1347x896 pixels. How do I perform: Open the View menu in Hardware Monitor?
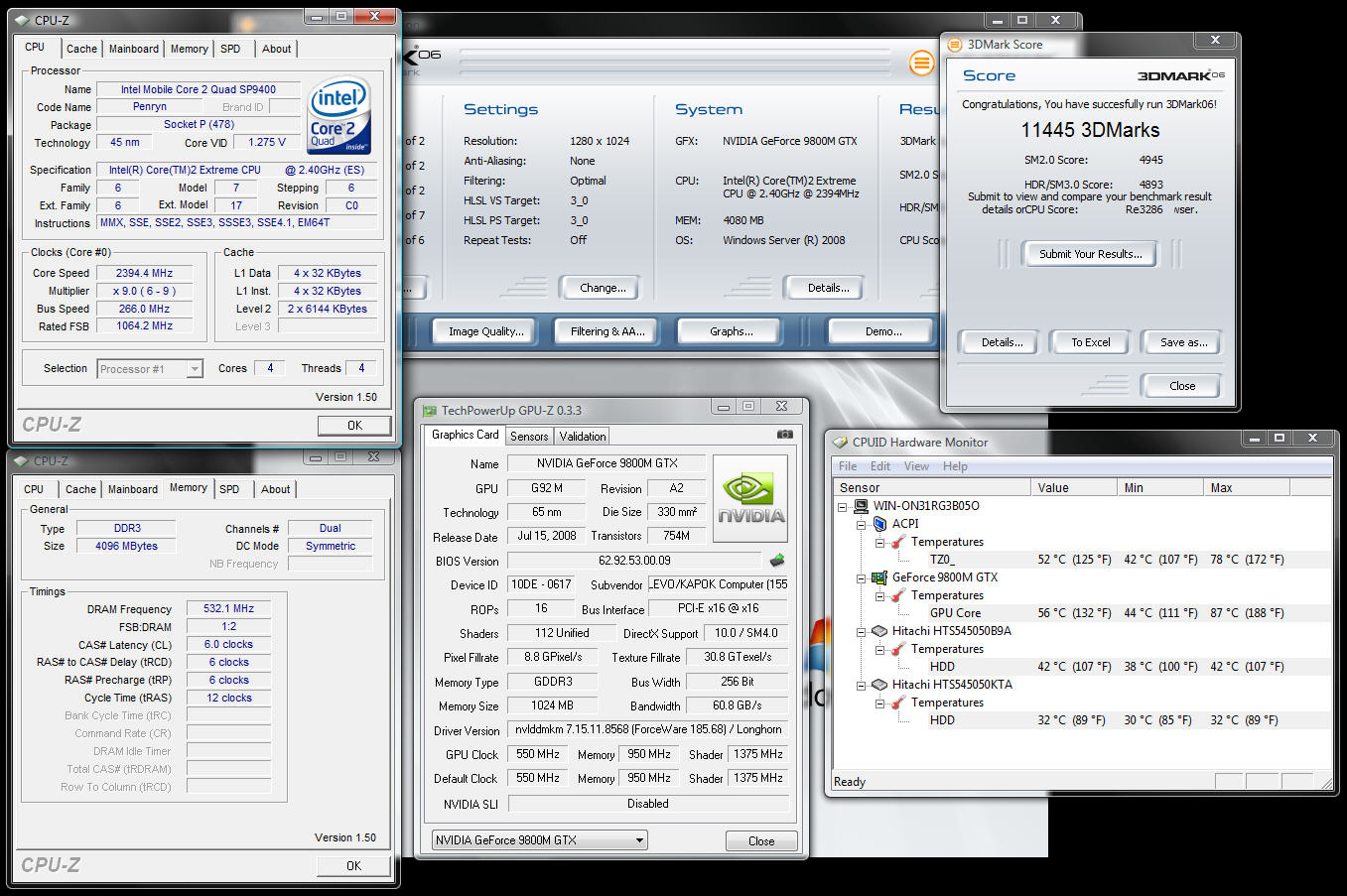[x=916, y=466]
